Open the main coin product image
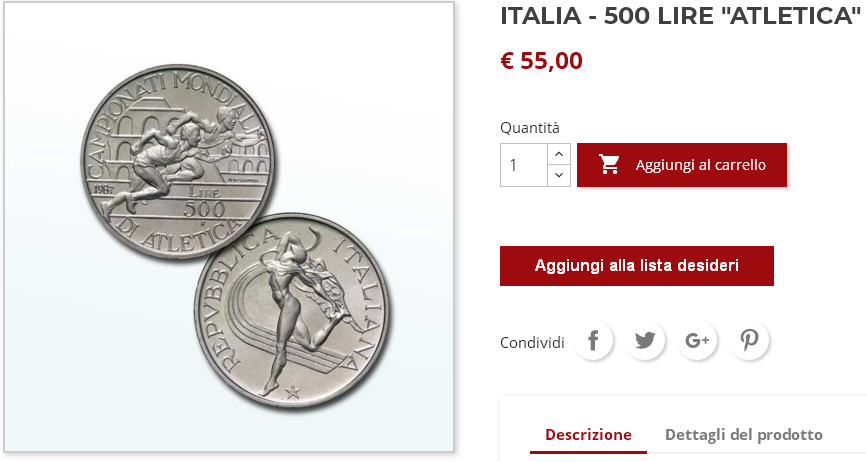Screen dimensions: 866x462 [229, 226]
